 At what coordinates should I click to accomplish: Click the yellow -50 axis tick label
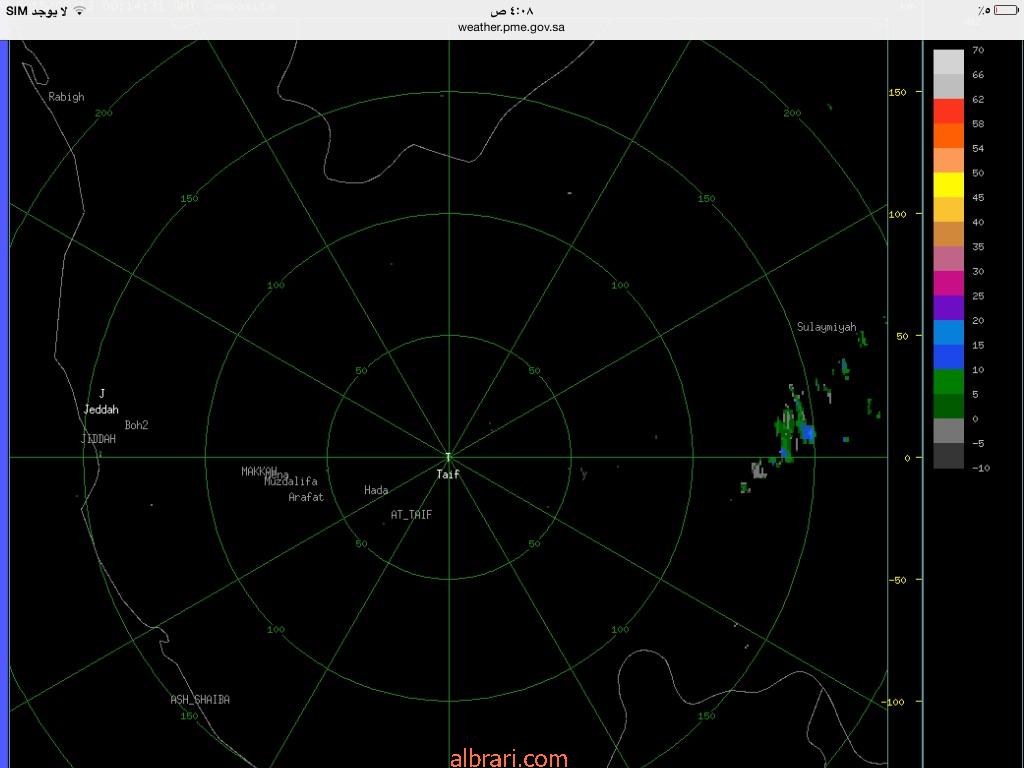click(x=899, y=580)
